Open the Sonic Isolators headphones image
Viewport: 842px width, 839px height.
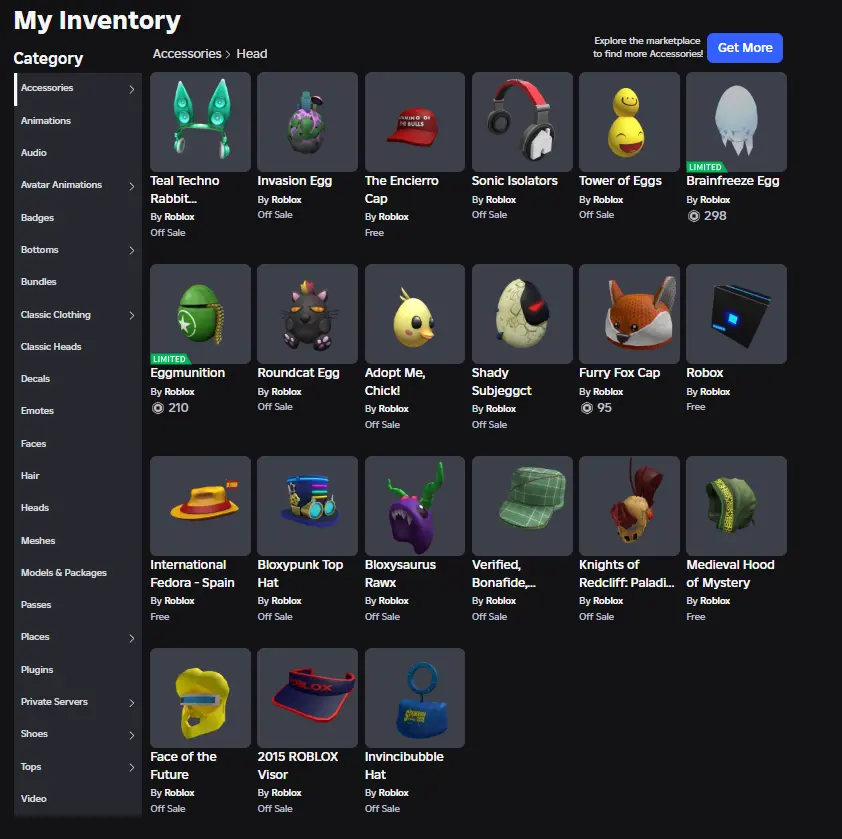click(522, 122)
